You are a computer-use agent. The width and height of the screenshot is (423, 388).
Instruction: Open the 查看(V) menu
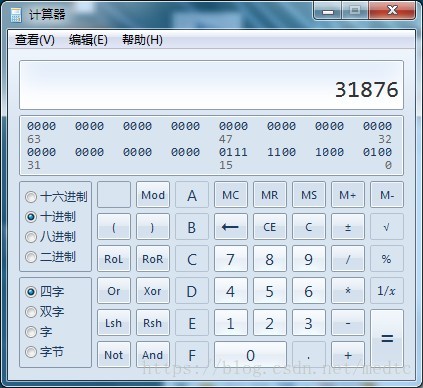click(35, 40)
